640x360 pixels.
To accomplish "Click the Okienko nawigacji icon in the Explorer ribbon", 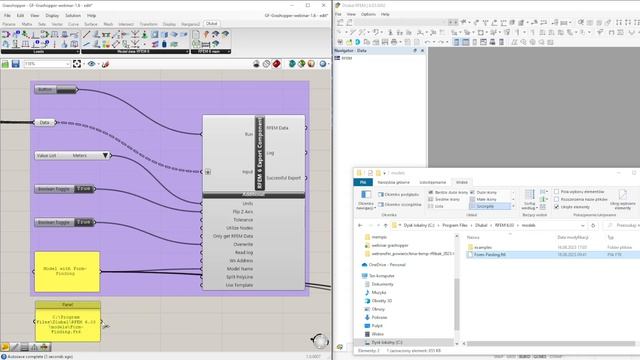I will tap(366, 195).
